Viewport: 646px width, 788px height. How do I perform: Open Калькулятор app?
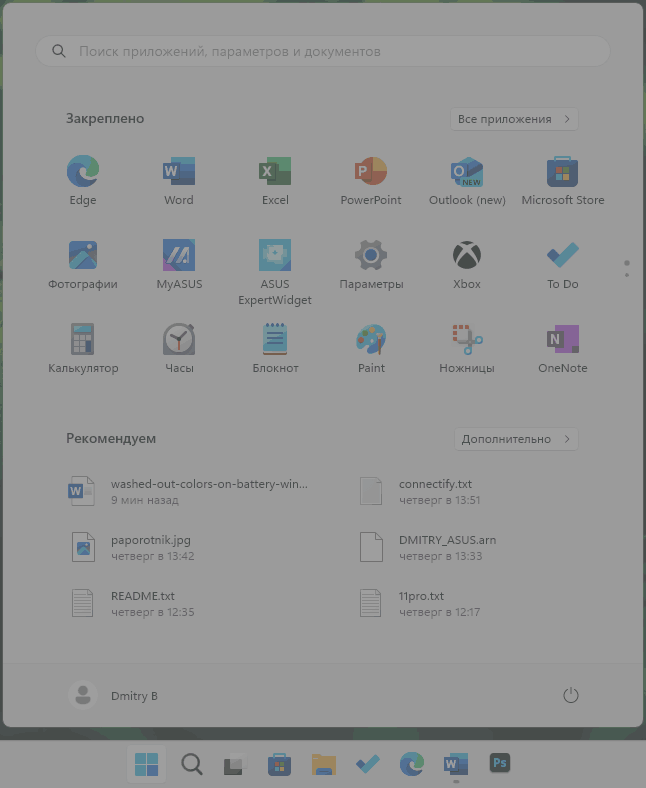click(83, 348)
